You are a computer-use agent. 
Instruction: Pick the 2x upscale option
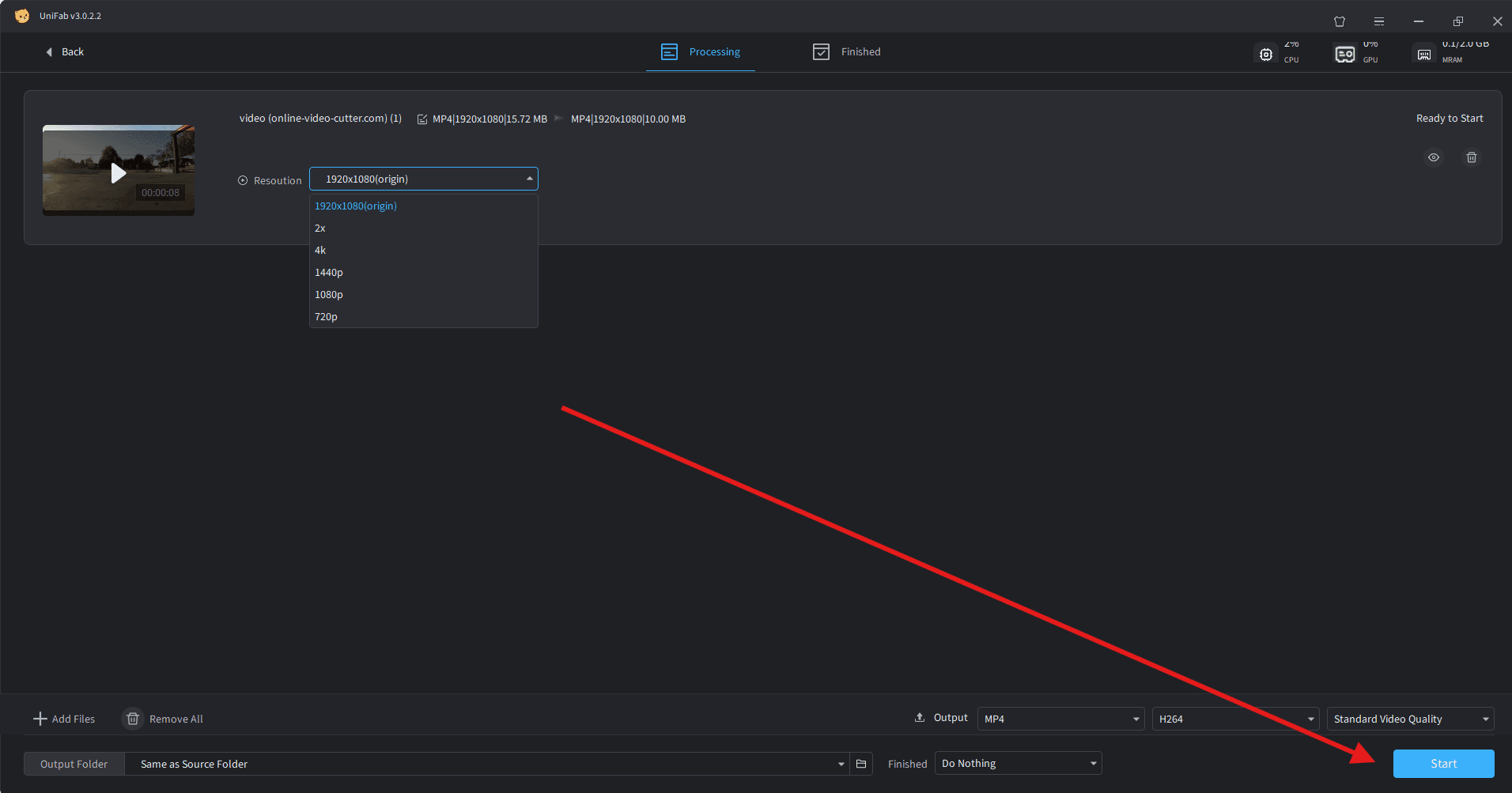pos(320,228)
